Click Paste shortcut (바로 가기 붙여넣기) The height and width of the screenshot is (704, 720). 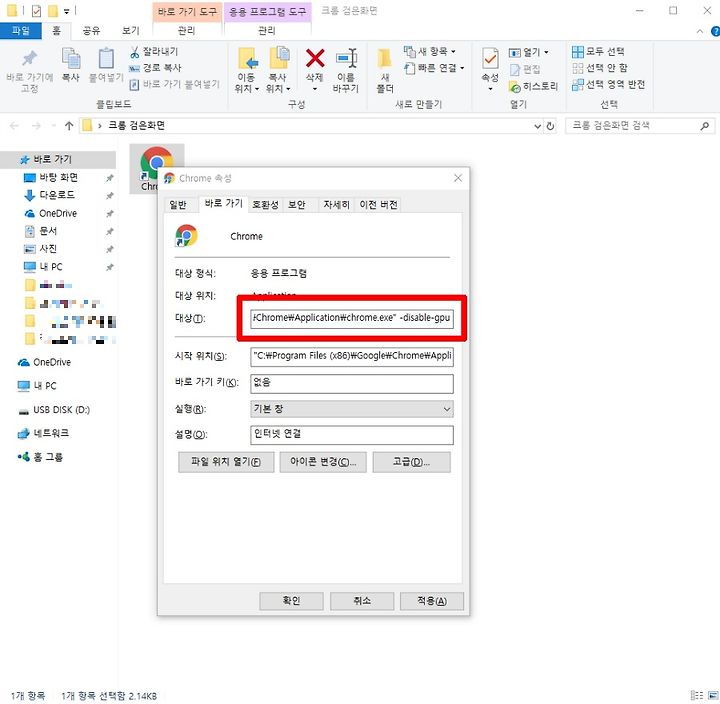pos(174,84)
